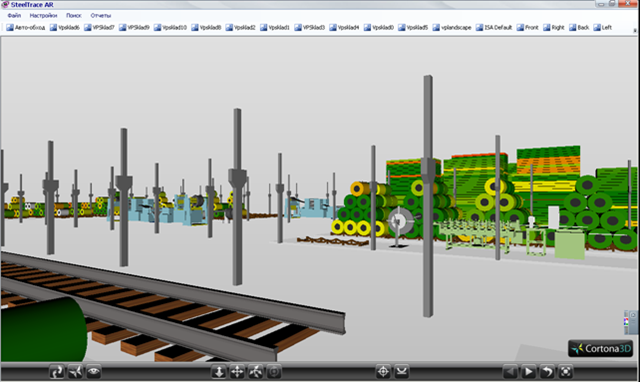Switch to the Front viewpoint
The height and width of the screenshot is (382, 640).
pos(527,27)
